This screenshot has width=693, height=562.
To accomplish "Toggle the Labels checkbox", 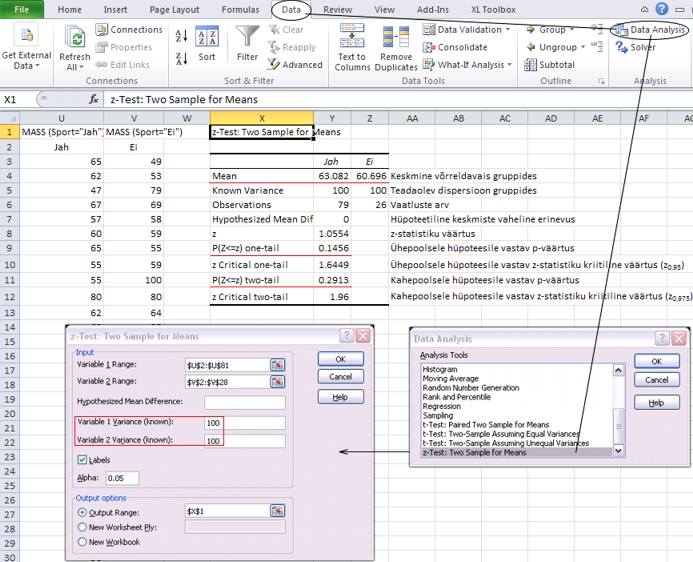I will 83,460.
